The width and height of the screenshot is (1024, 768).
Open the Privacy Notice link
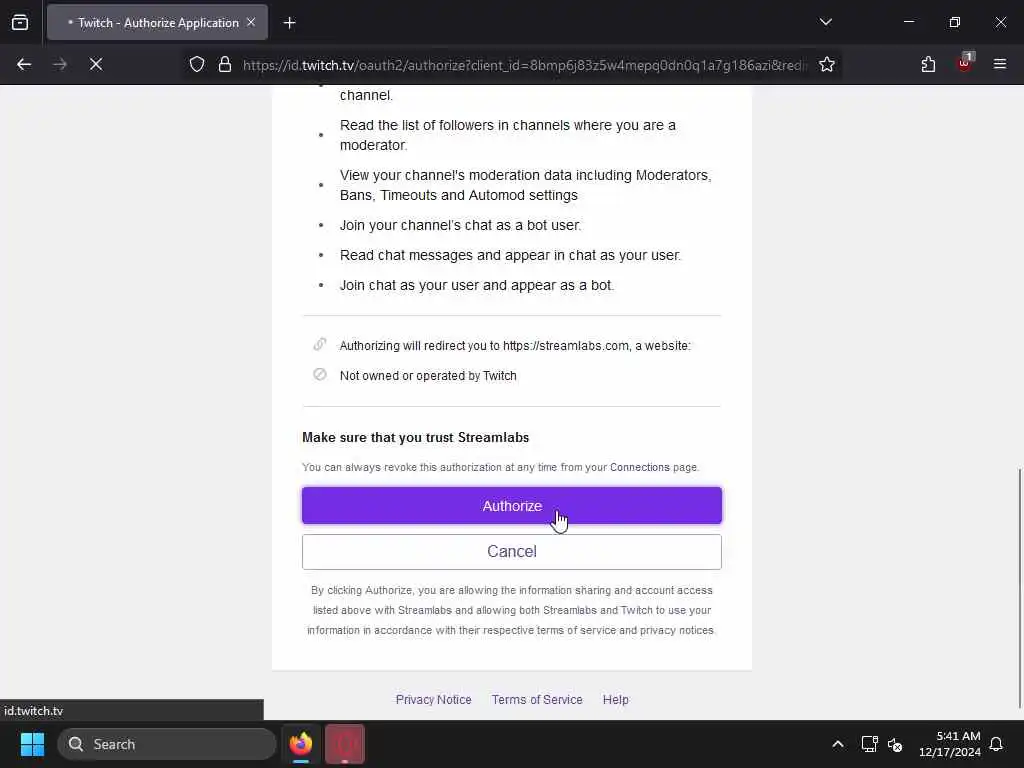(434, 699)
